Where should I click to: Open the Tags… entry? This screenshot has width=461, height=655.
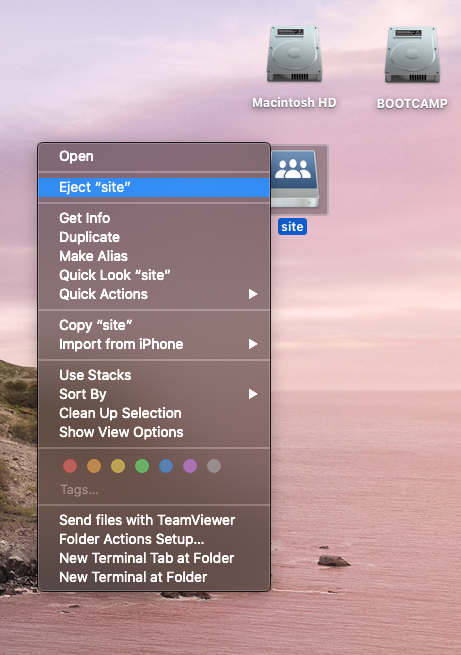[79, 490]
